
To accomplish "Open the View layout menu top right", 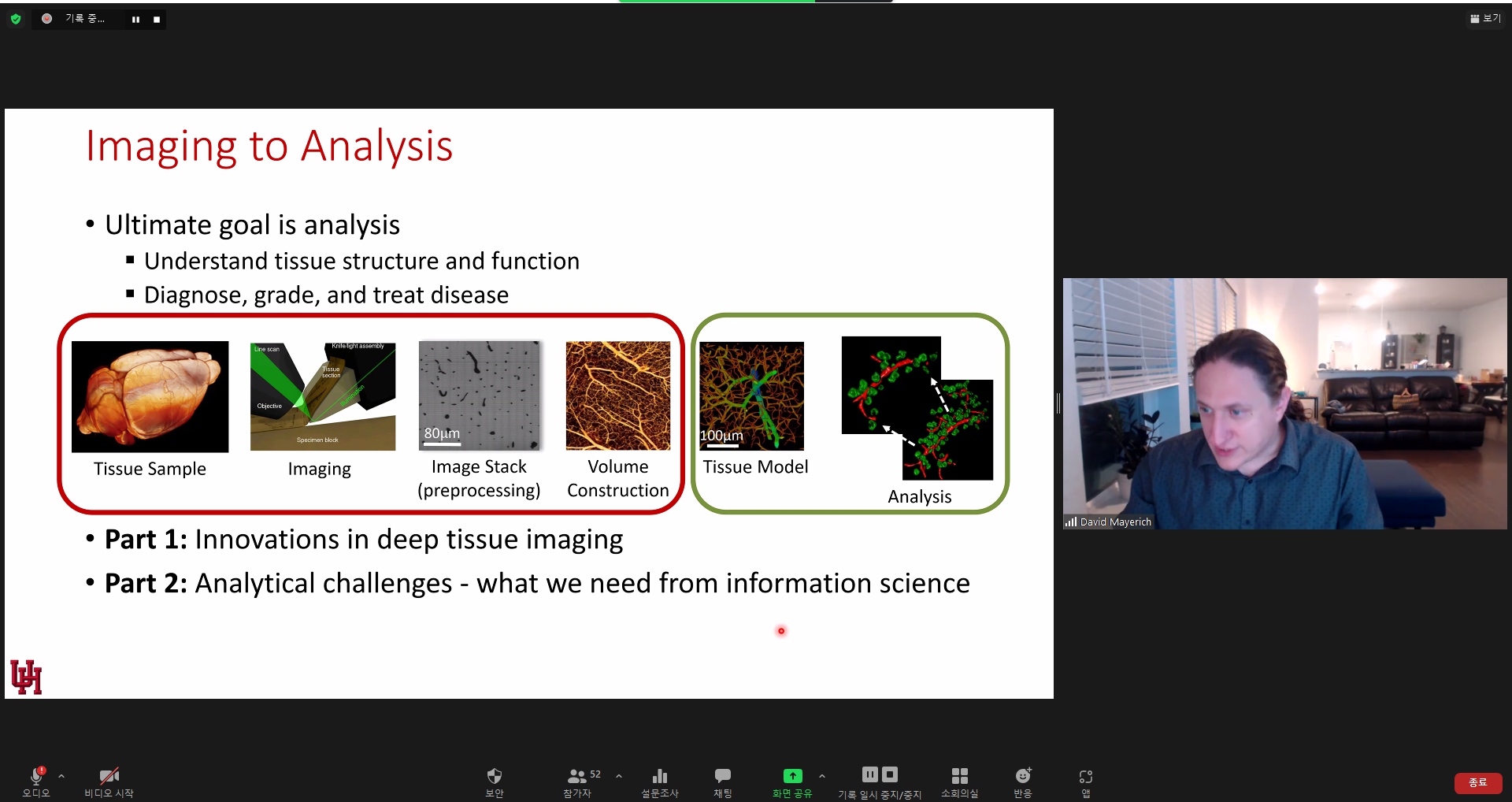I will coord(1485,18).
